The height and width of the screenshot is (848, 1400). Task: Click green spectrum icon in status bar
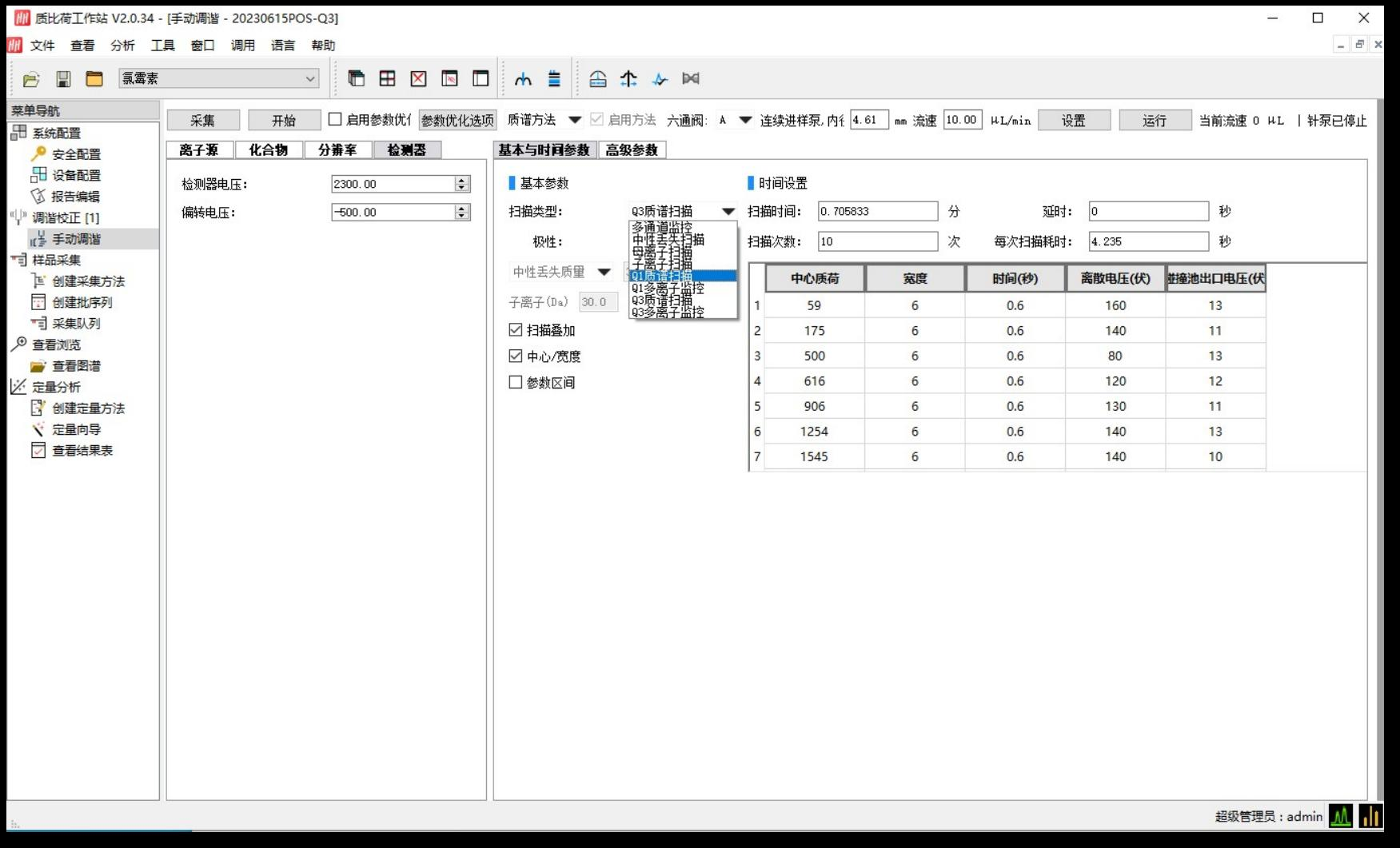(x=1341, y=816)
